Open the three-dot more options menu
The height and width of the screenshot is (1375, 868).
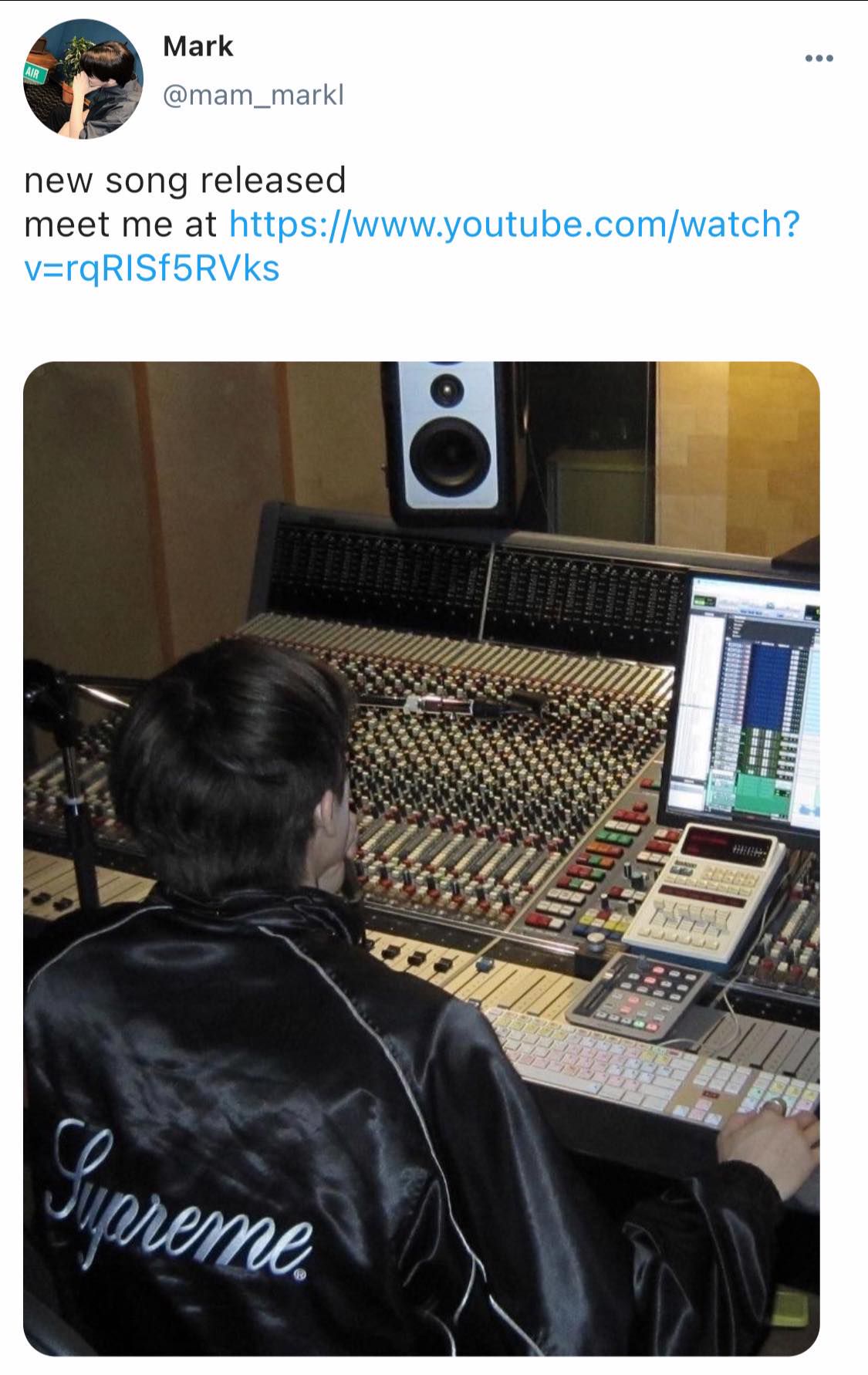click(x=819, y=59)
